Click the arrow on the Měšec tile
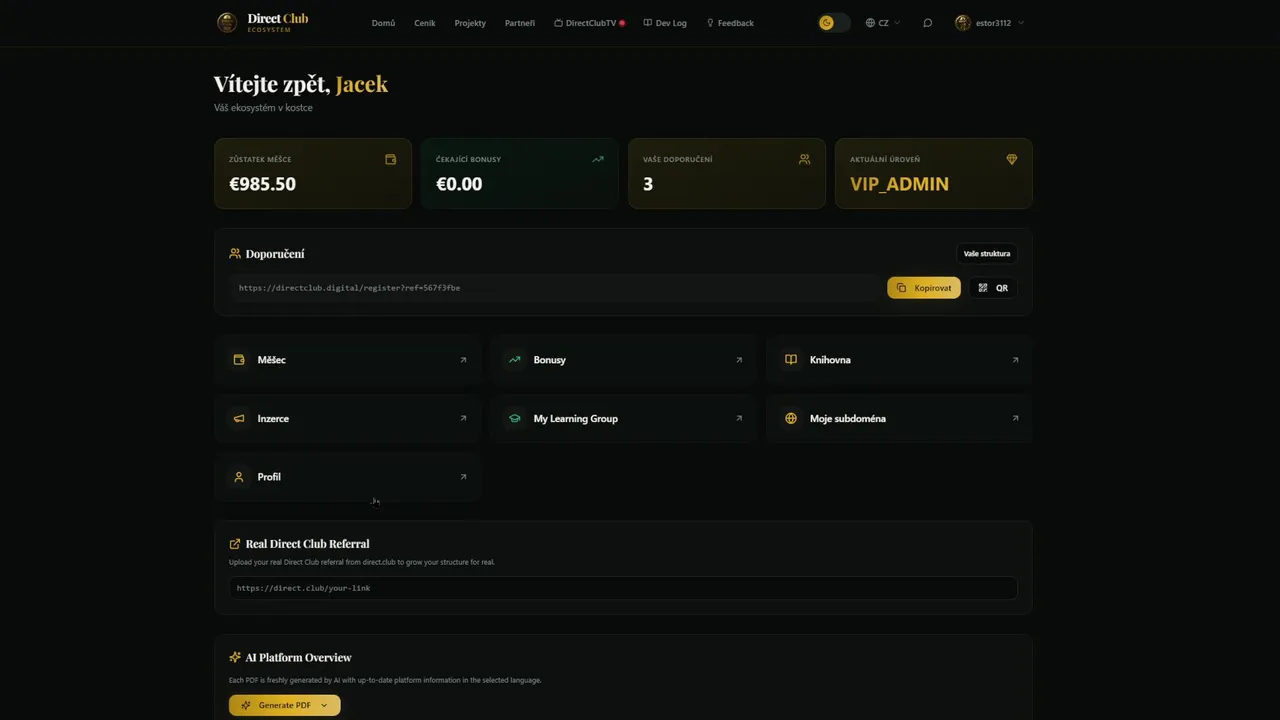 (463, 360)
